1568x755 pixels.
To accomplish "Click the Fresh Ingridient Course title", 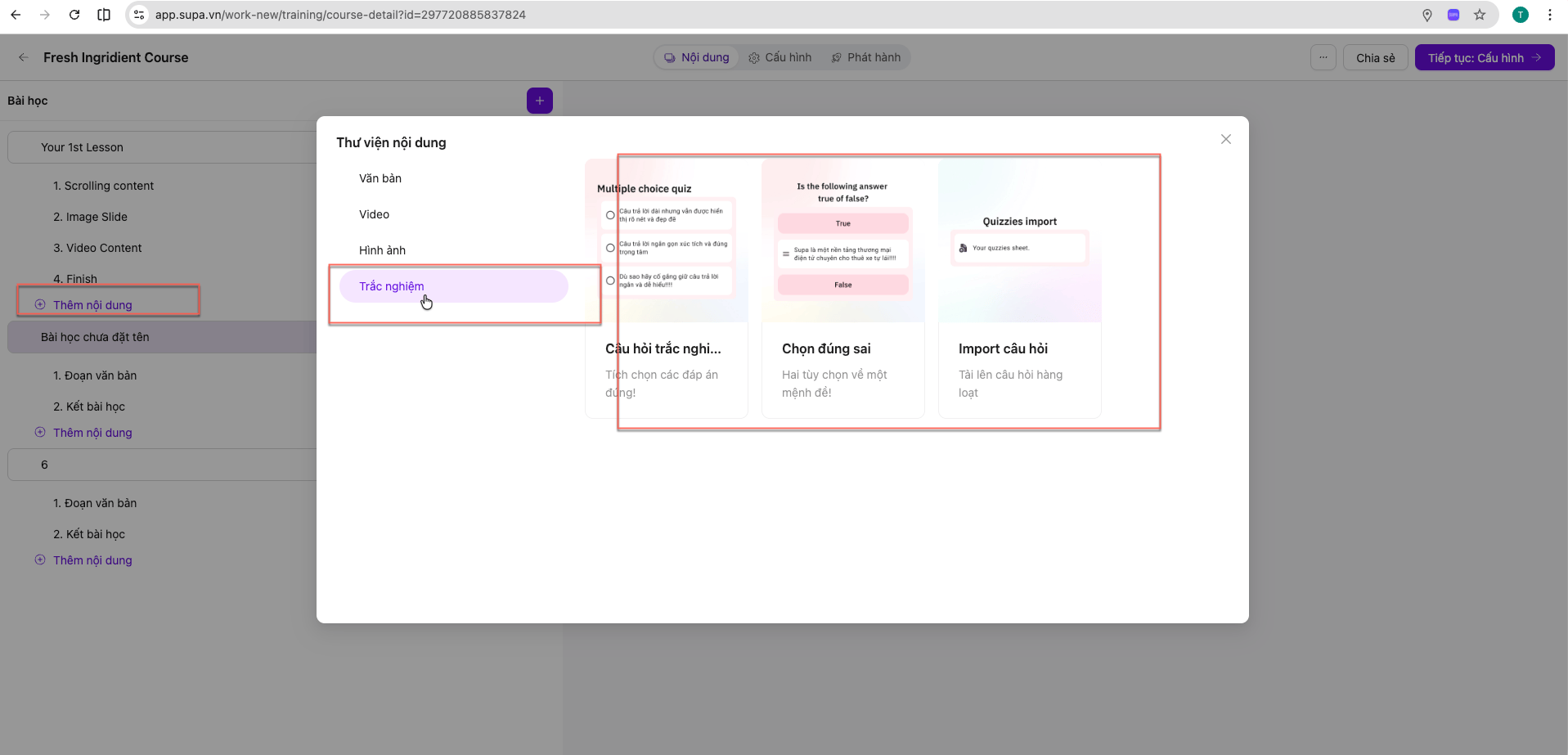I will click(116, 57).
